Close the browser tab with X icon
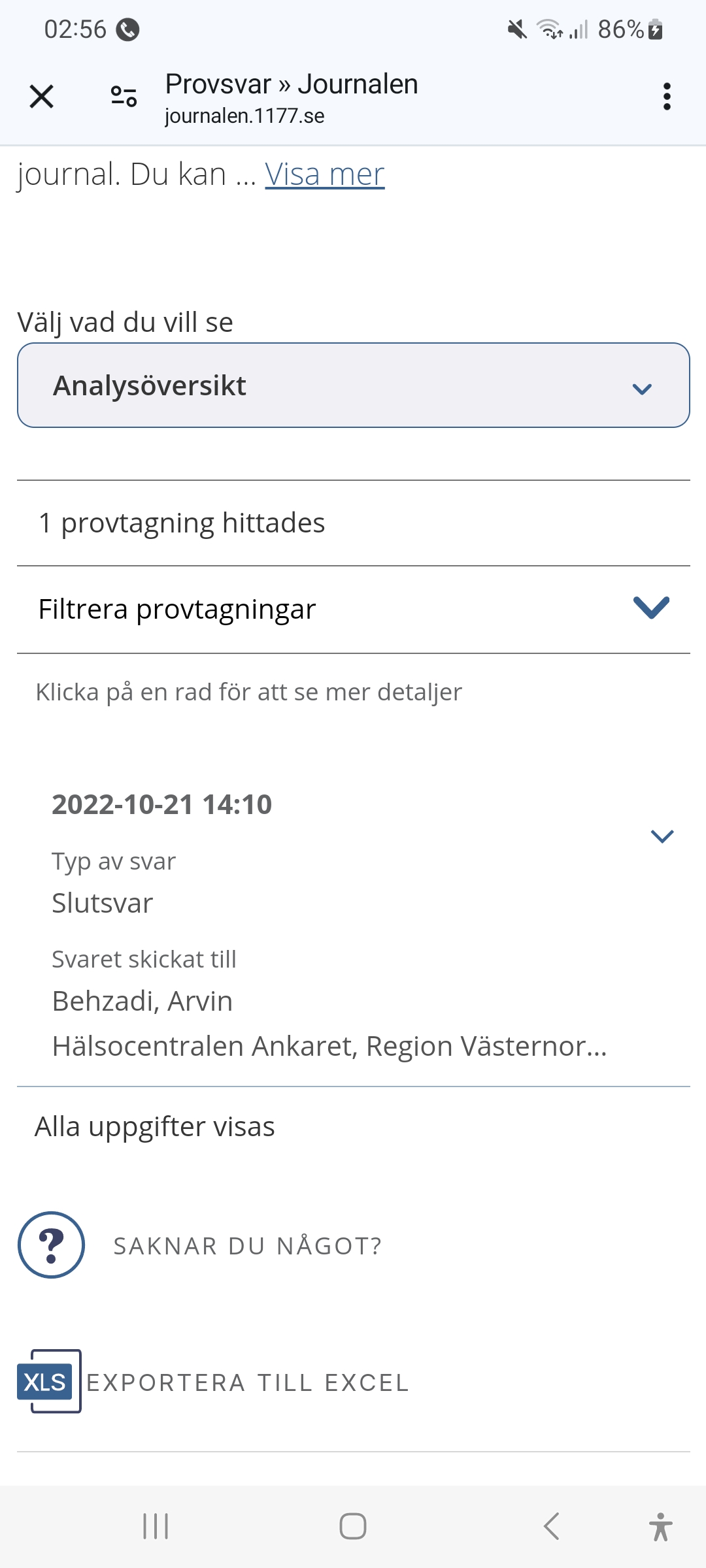 41,97
